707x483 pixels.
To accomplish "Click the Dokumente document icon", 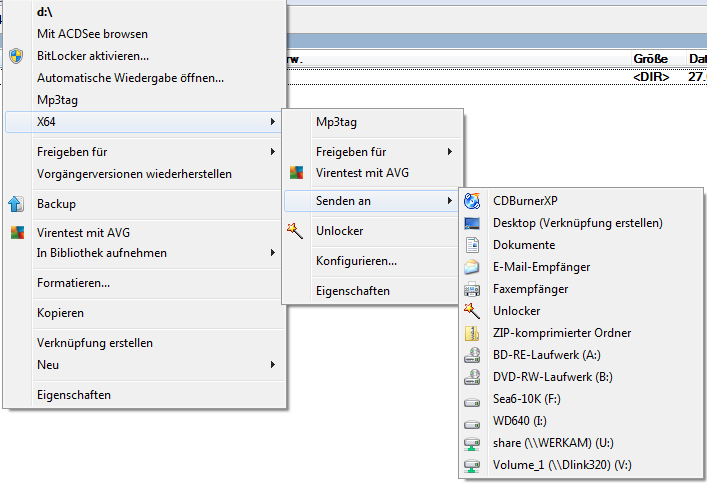I will pyautogui.click(x=472, y=245).
